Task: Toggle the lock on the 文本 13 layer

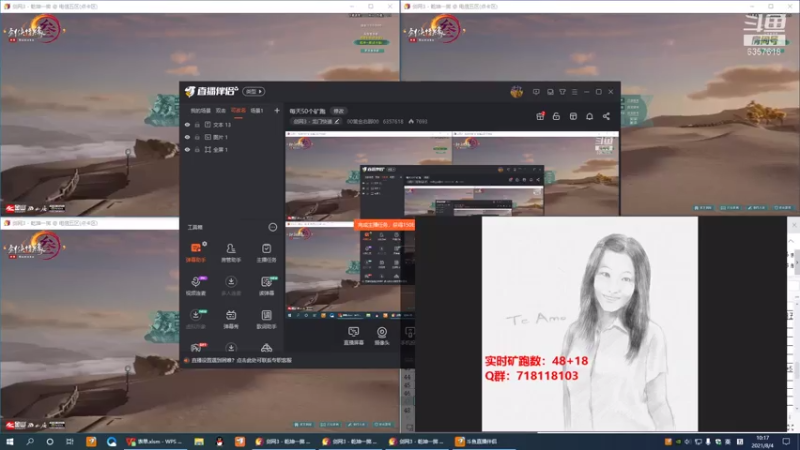Action: 197,124
